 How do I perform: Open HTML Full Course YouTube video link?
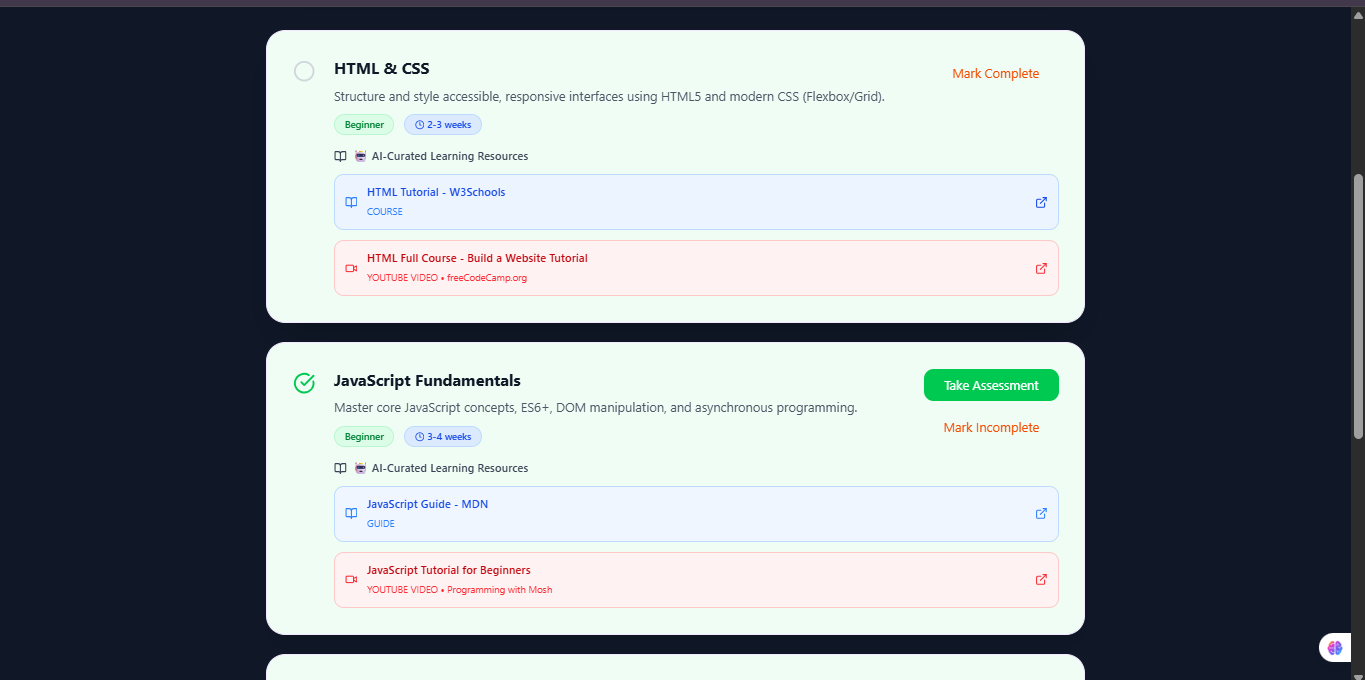point(696,268)
